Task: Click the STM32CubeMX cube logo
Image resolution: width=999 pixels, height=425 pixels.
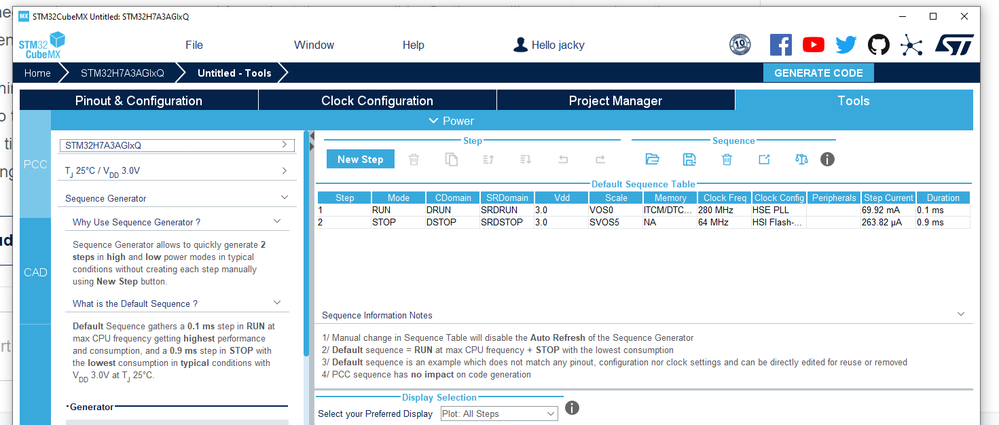Action: tap(42, 45)
